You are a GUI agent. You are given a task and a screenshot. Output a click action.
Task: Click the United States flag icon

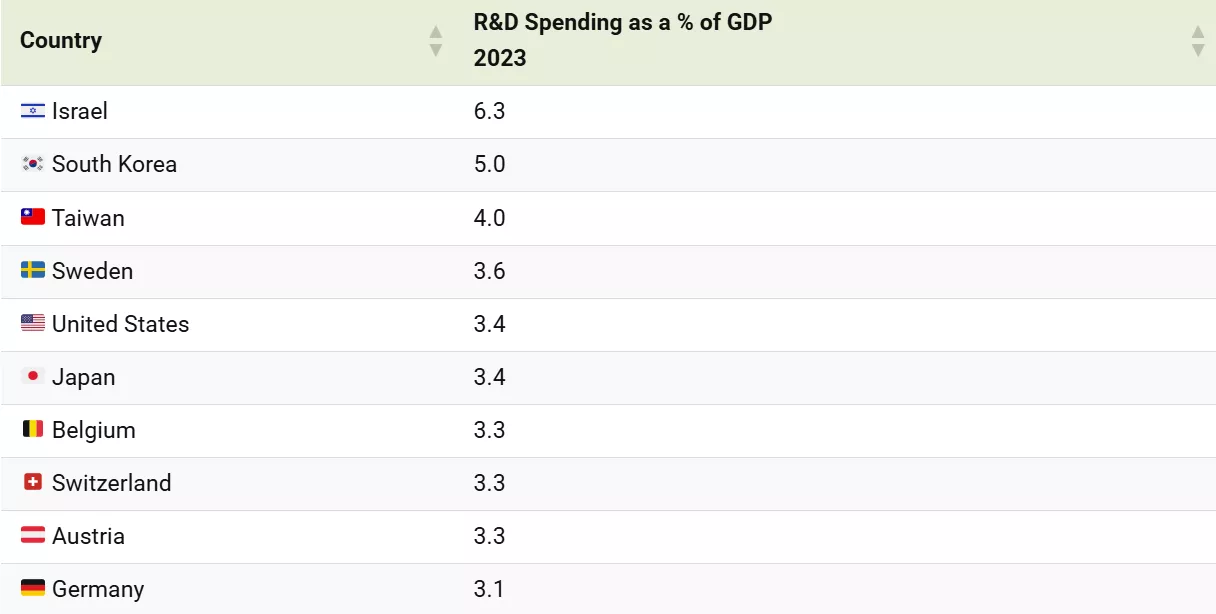(x=31, y=324)
